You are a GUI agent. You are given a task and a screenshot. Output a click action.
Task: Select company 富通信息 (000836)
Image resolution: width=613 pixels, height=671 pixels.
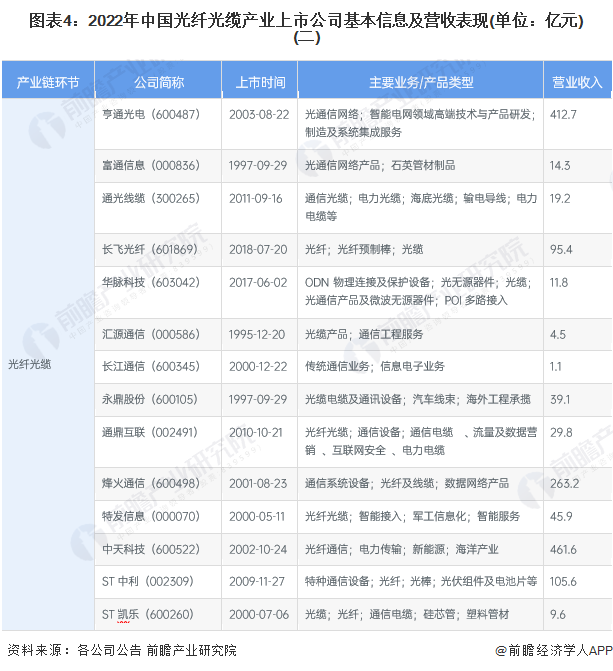(x=151, y=165)
